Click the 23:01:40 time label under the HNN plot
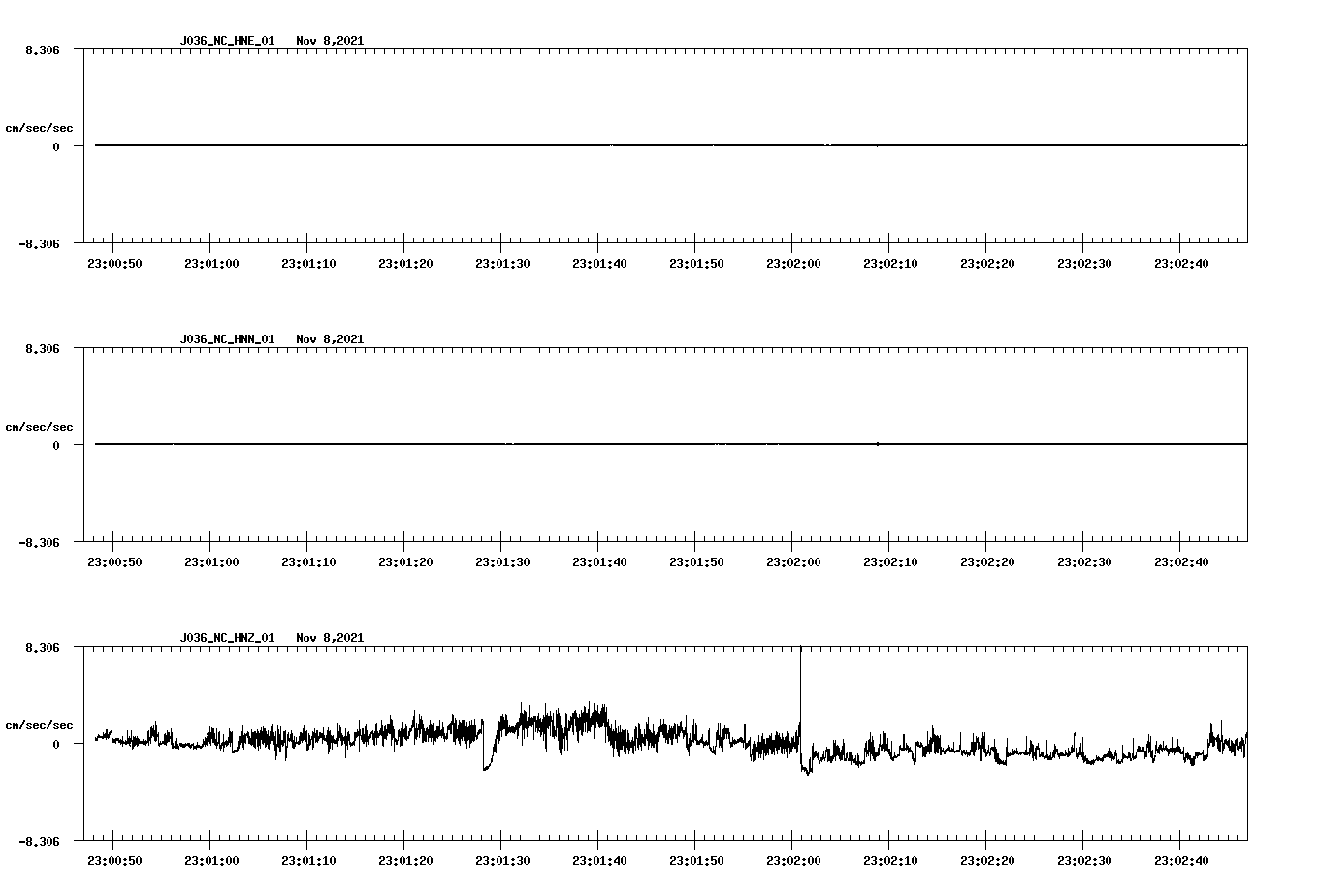The image size is (1317, 896). (x=599, y=562)
